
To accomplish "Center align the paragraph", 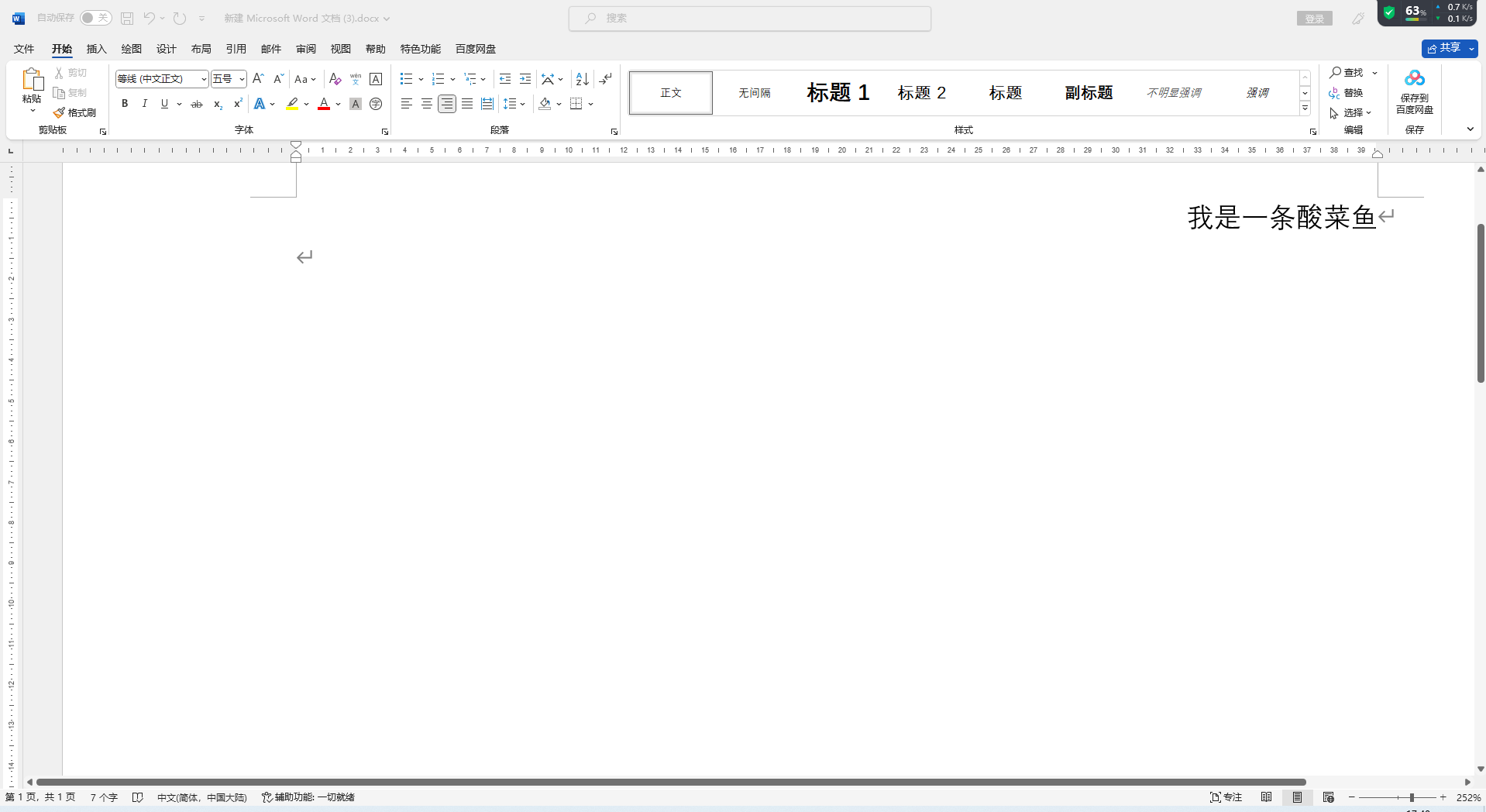I will click(426, 103).
